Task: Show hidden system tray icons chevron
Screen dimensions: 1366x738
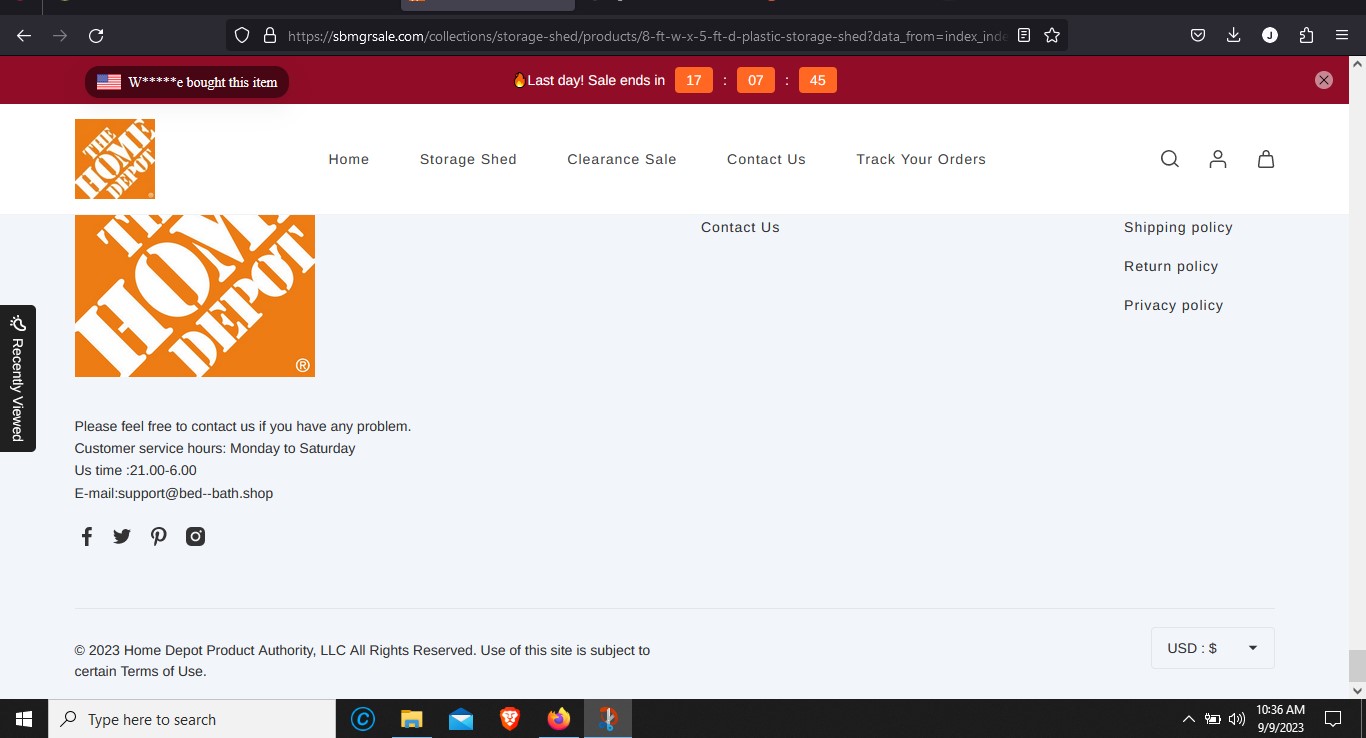Action: [1188, 719]
